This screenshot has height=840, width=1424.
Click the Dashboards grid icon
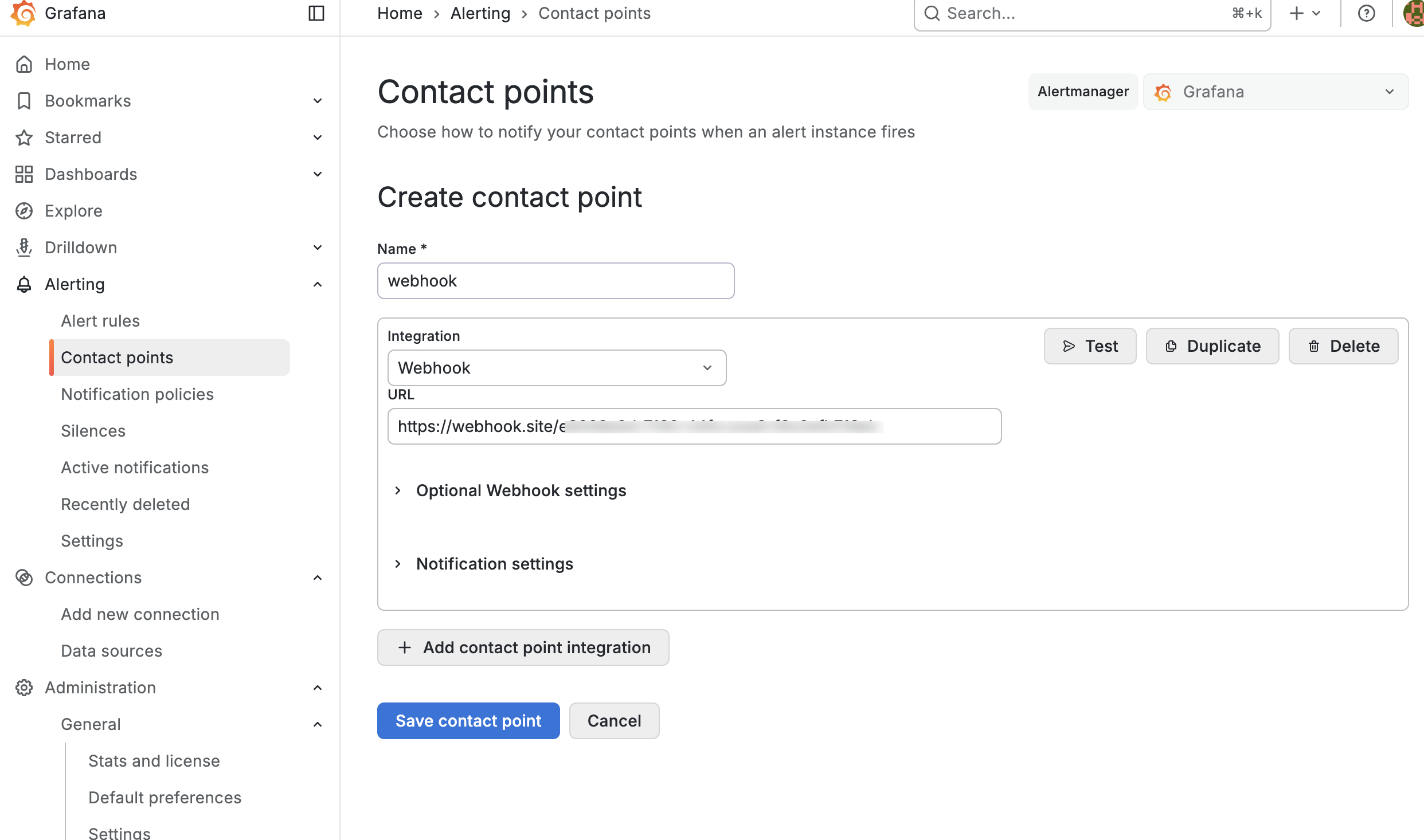click(24, 174)
